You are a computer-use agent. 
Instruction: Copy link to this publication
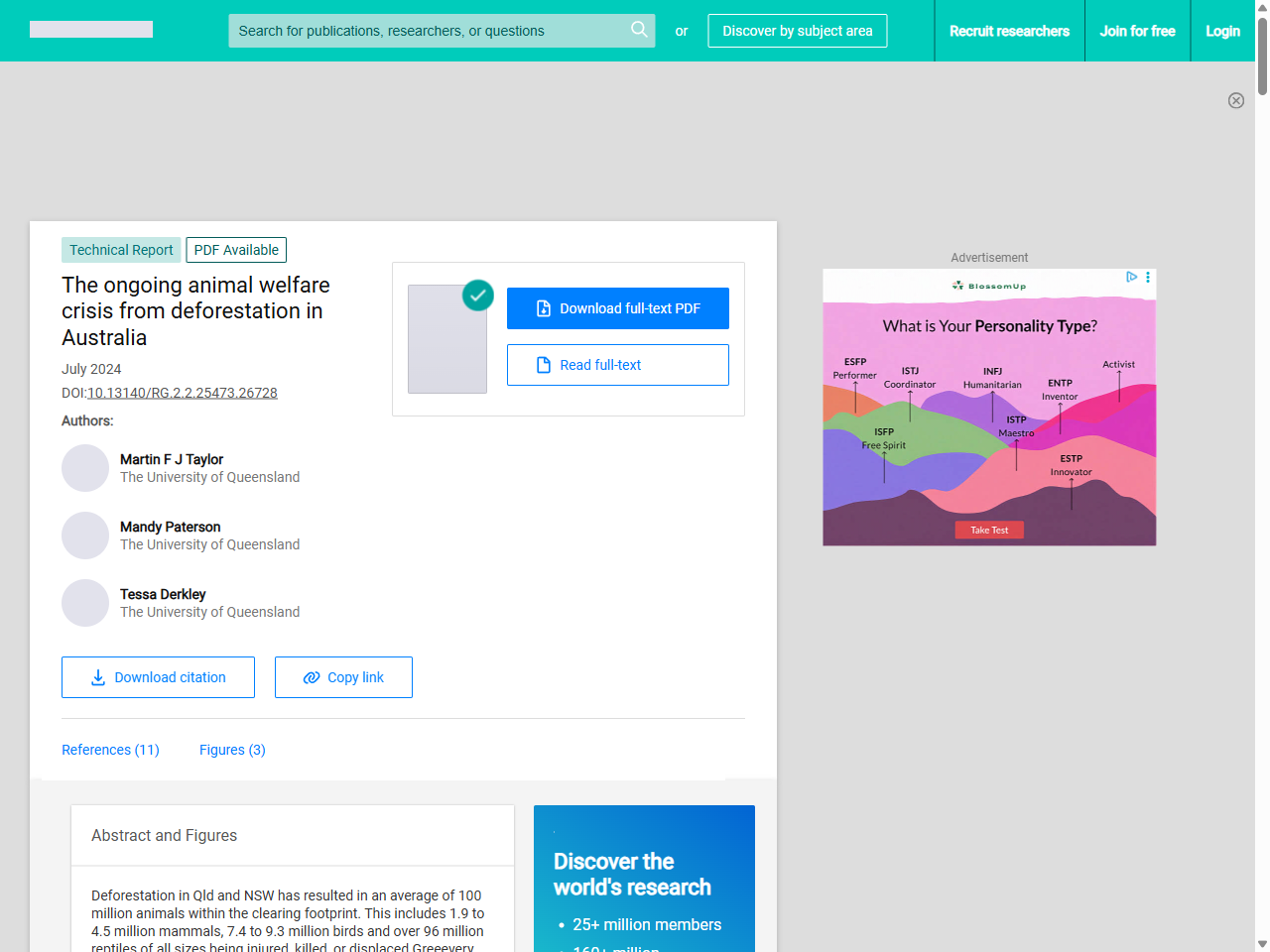[x=343, y=677]
